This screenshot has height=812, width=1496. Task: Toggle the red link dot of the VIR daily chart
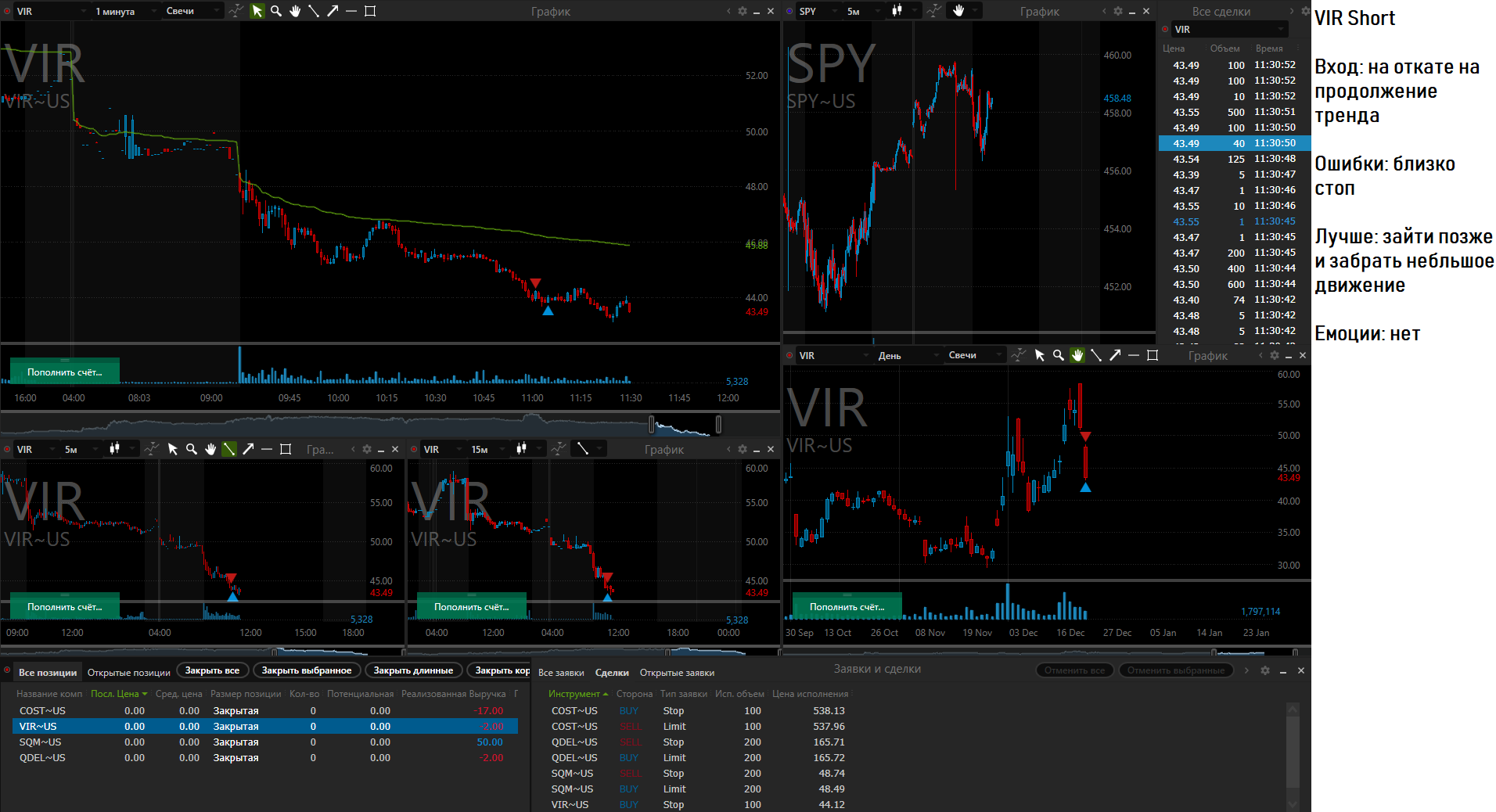pyautogui.click(x=789, y=355)
